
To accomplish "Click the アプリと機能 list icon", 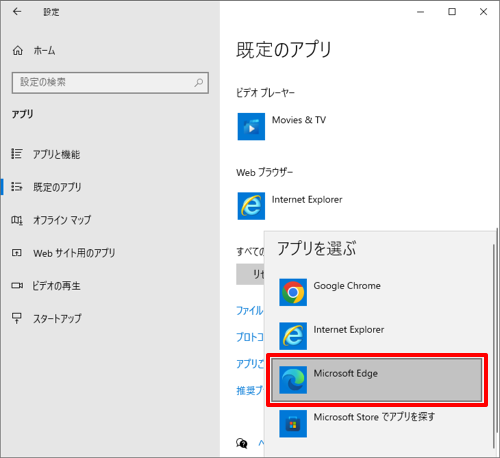I will [17, 154].
